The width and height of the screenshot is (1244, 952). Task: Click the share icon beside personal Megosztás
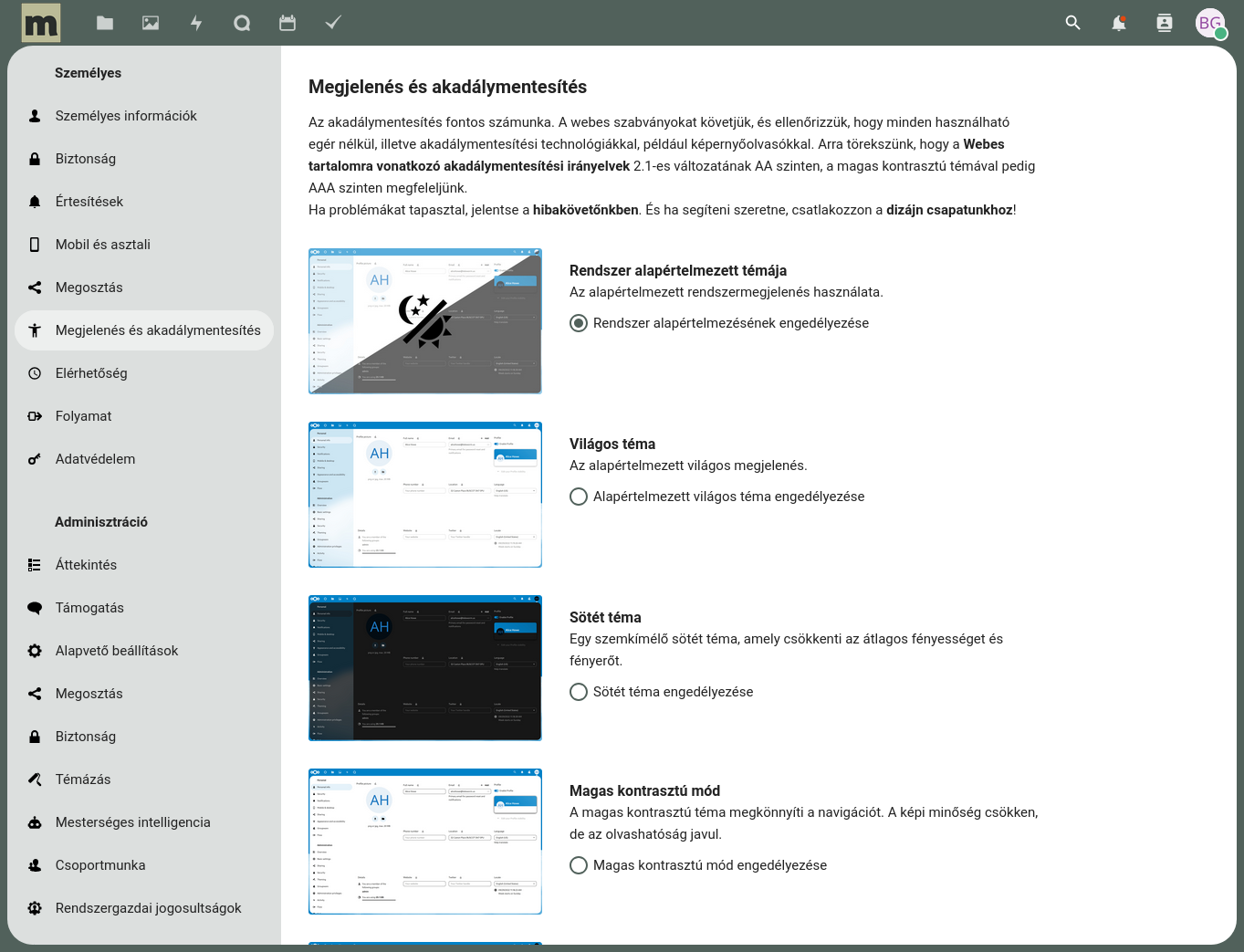(x=35, y=288)
